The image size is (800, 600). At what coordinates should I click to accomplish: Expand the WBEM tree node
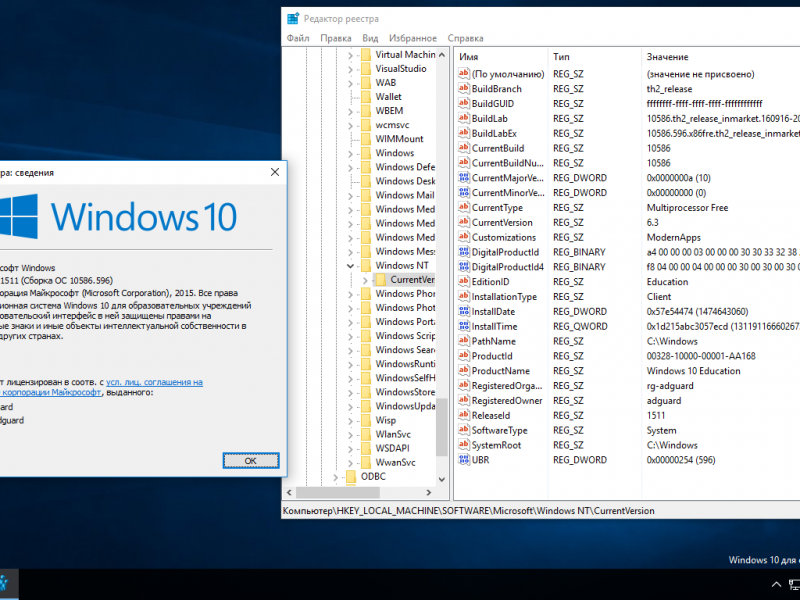coord(351,111)
